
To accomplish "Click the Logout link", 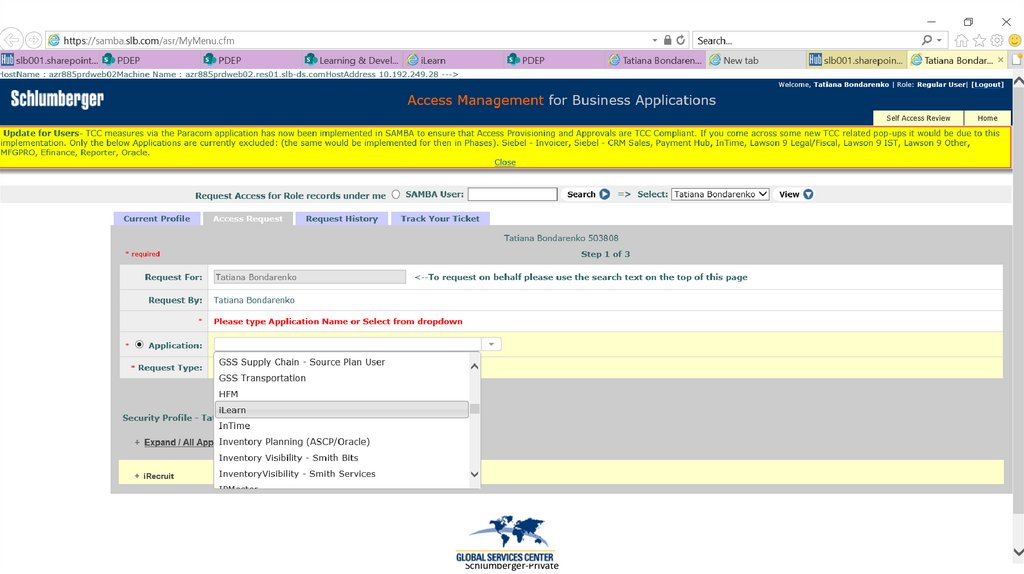I will [x=987, y=84].
